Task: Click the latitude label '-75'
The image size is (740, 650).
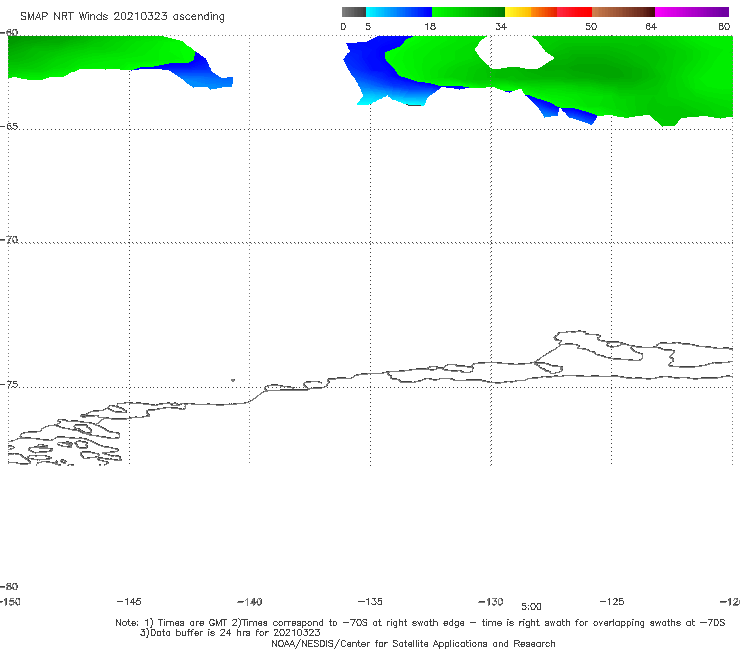Action: tap(9, 384)
